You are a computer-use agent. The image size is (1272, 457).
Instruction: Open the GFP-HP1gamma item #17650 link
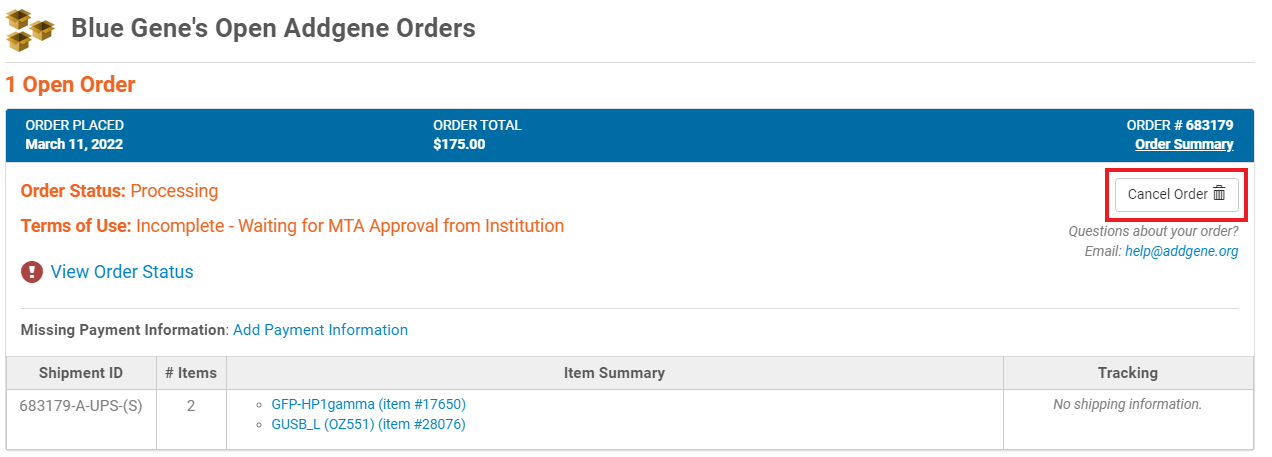[368, 404]
